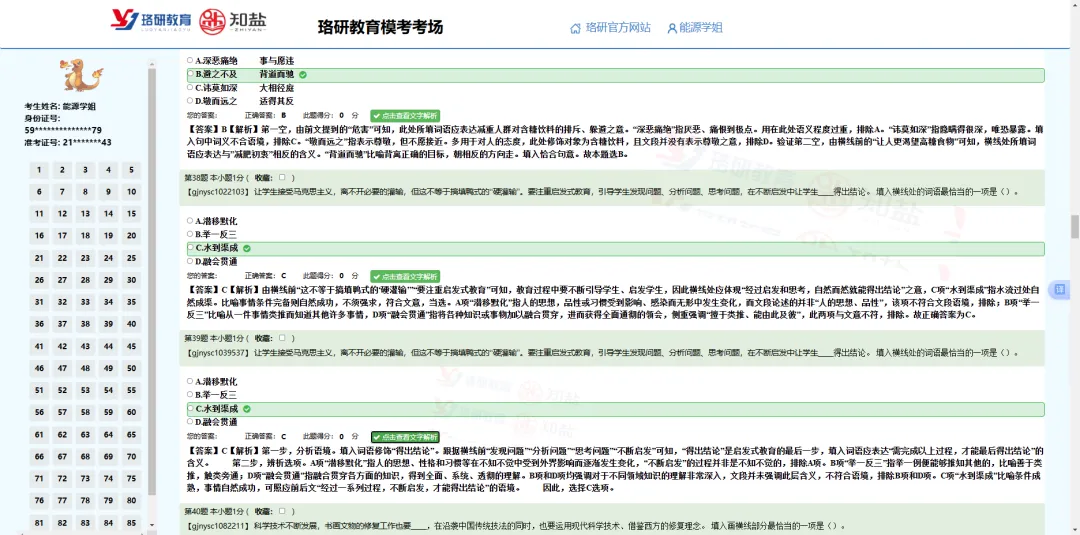Click the question code gjnysc1039537
Viewport: 1080px width, 535px height.
click(218, 353)
